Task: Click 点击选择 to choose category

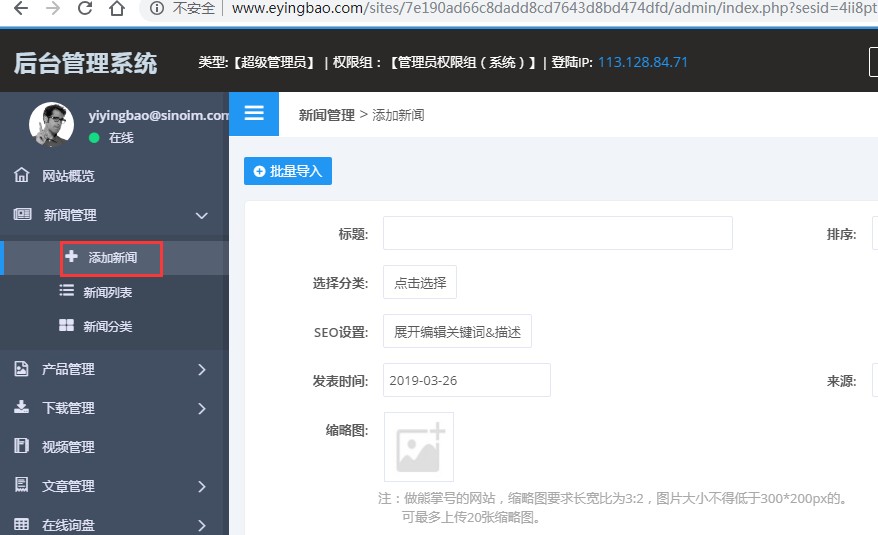Action: (420, 283)
